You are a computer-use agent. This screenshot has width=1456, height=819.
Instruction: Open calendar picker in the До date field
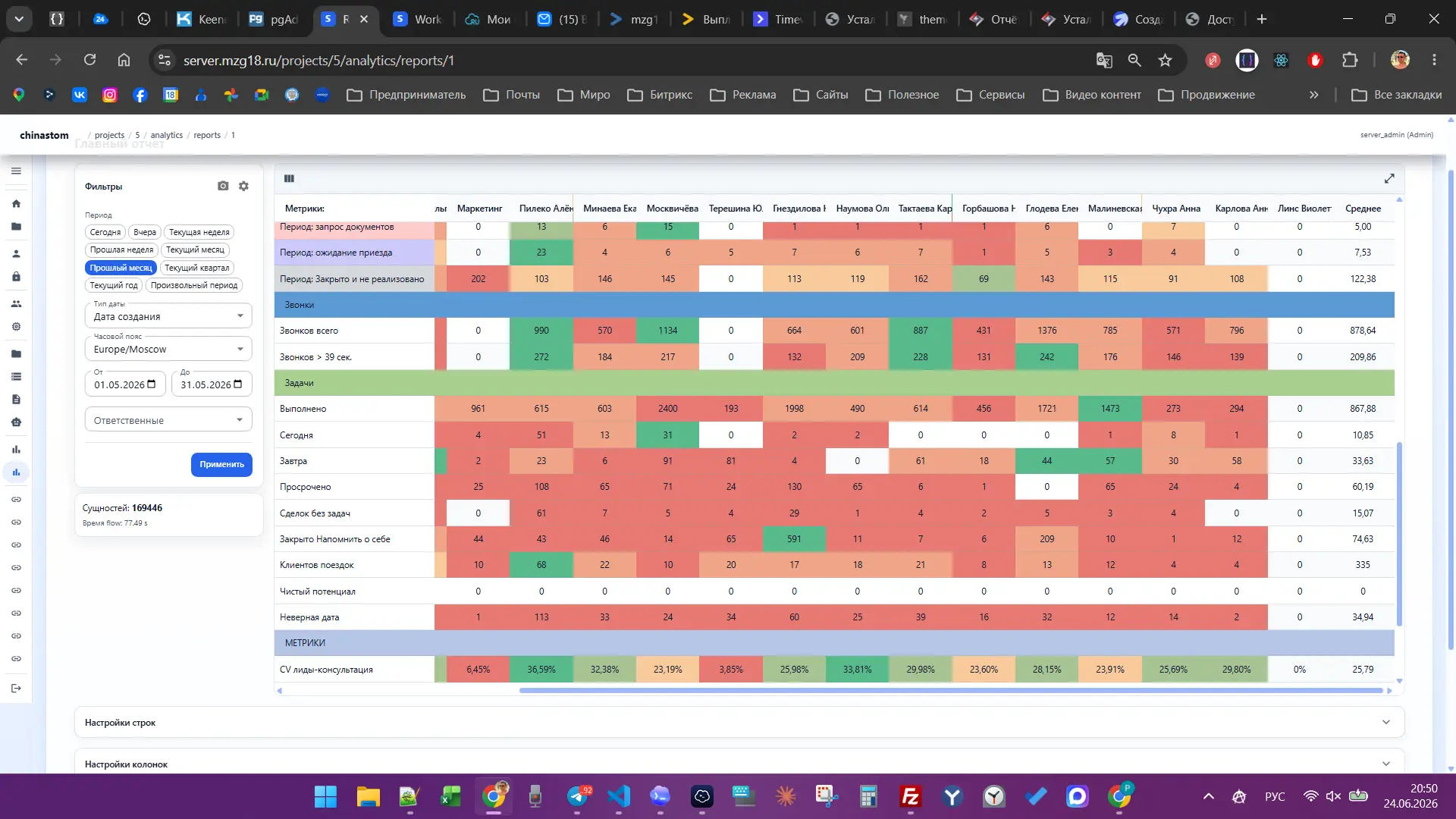(238, 384)
